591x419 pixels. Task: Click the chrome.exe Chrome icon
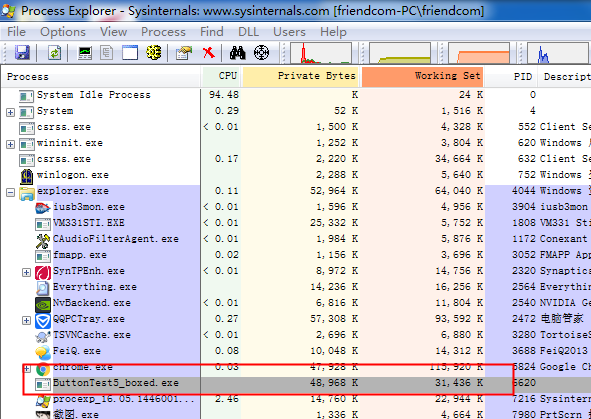coord(43,369)
